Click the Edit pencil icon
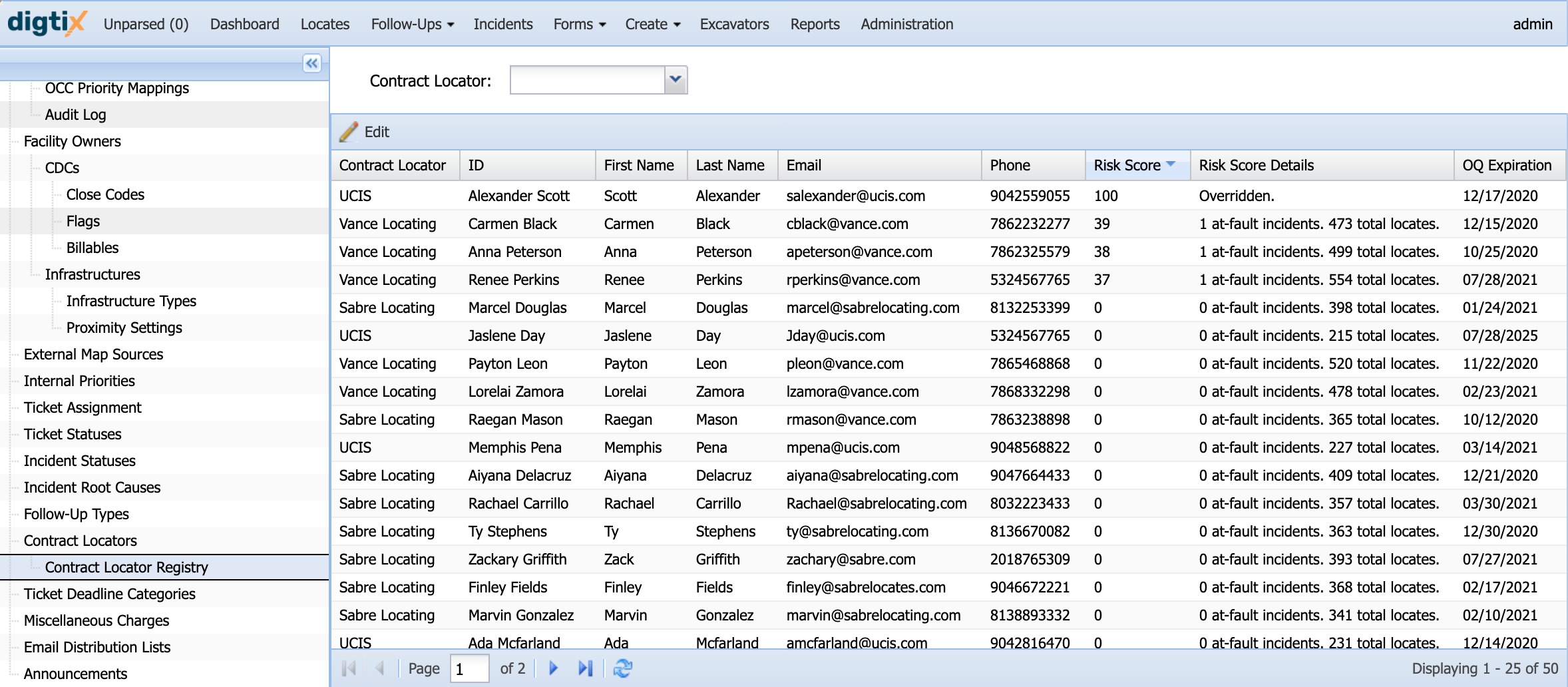 click(x=349, y=132)
